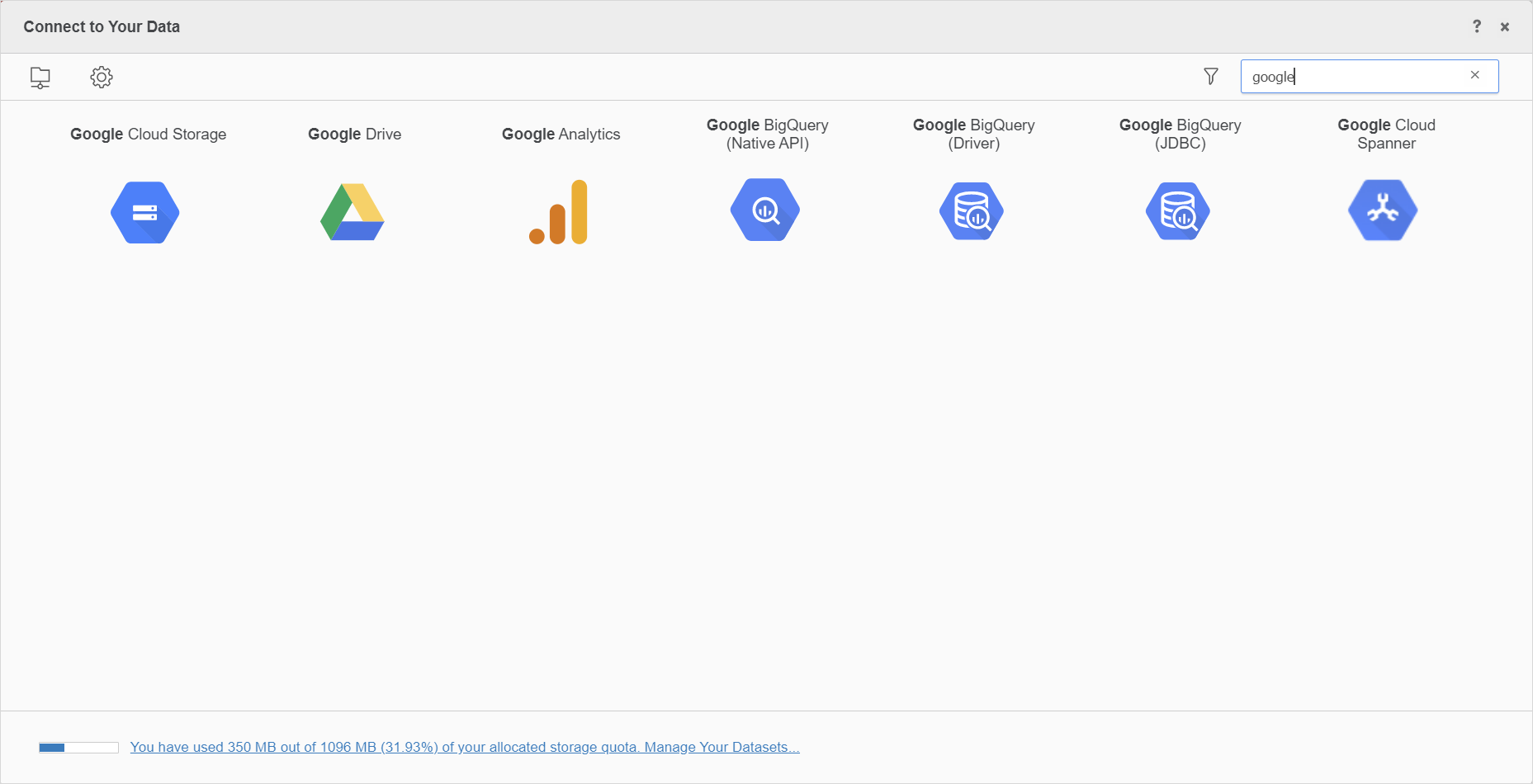Close the Connect to Your Data dialog
The image size is (1533, 784).
pos(1505,26)
